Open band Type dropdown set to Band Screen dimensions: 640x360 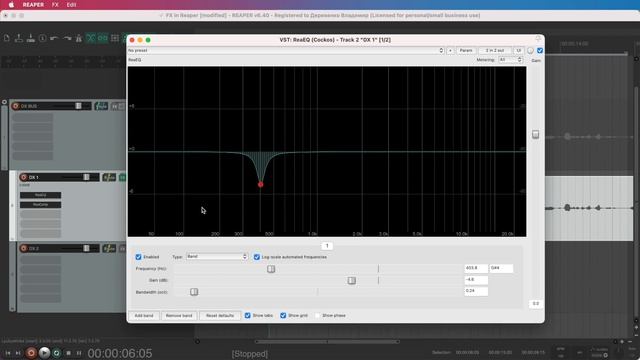pyautogui.click(x=217, y=257)
